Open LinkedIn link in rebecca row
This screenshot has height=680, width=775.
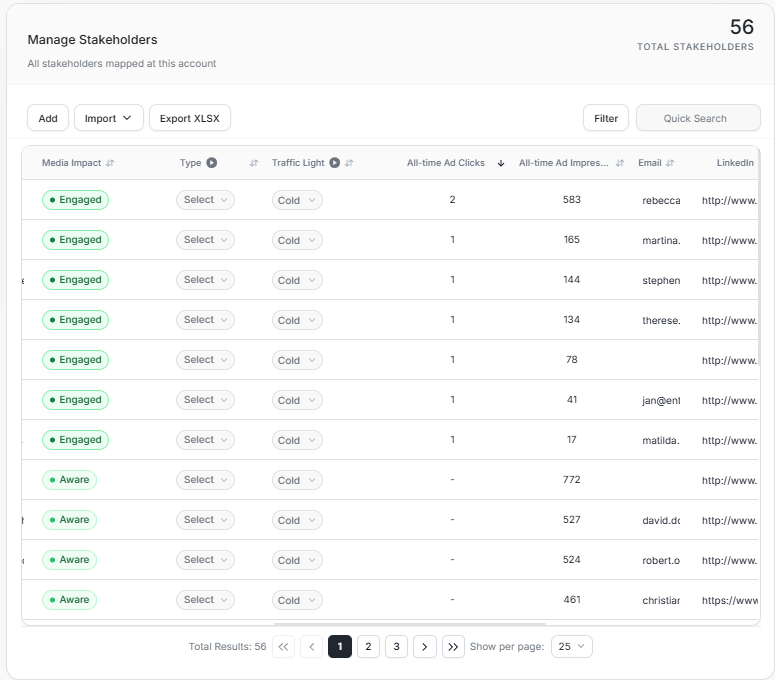tap(730, 200)
